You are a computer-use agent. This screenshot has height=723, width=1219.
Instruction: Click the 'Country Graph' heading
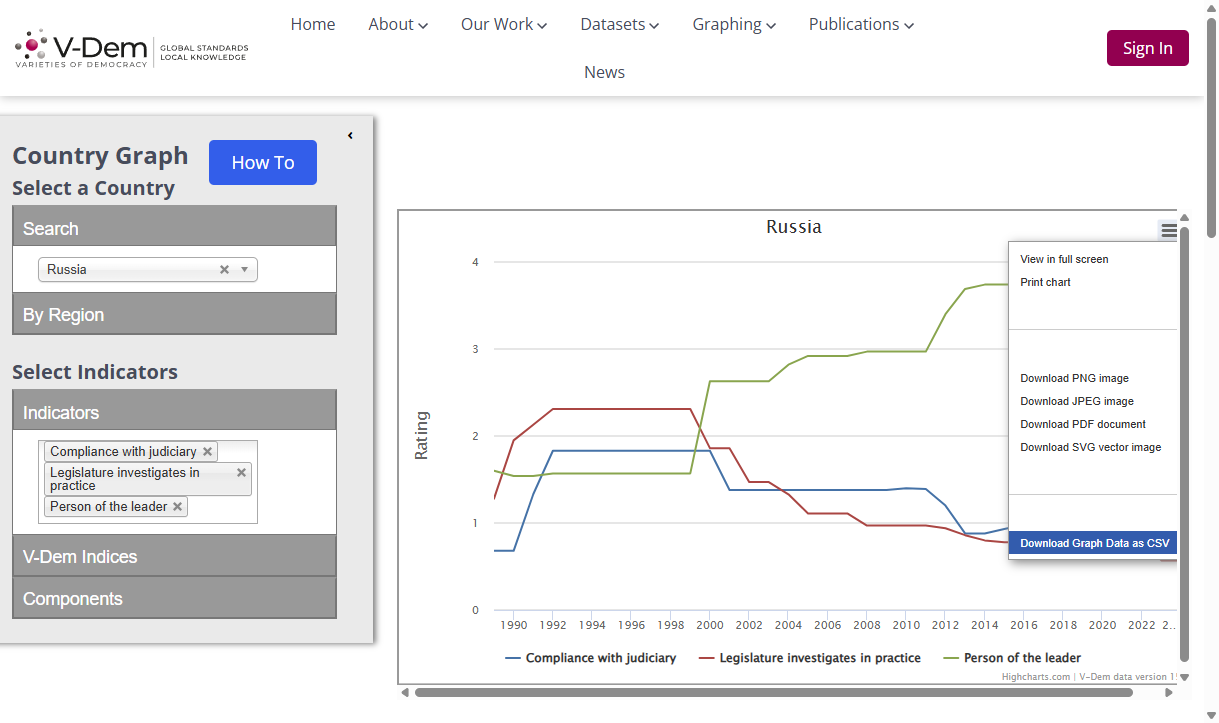click(100, 155)
